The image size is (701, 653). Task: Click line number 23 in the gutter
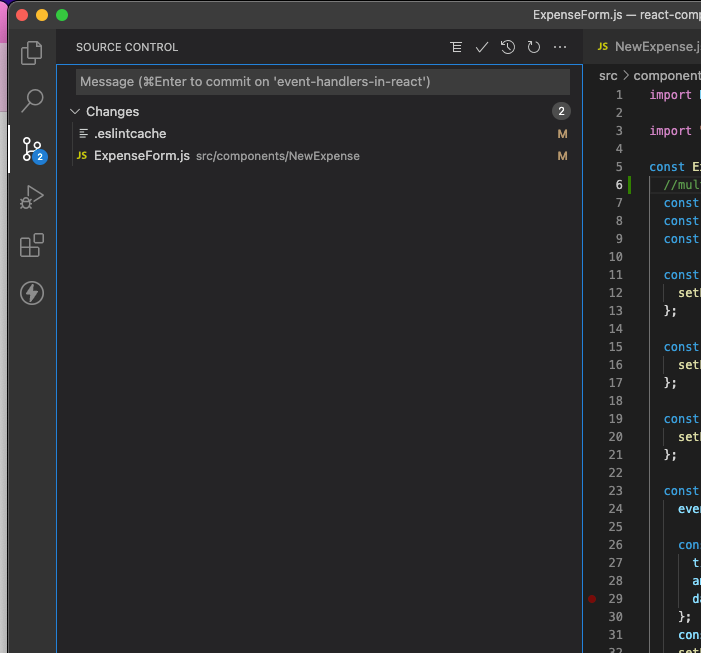click(x=616, y=491)
